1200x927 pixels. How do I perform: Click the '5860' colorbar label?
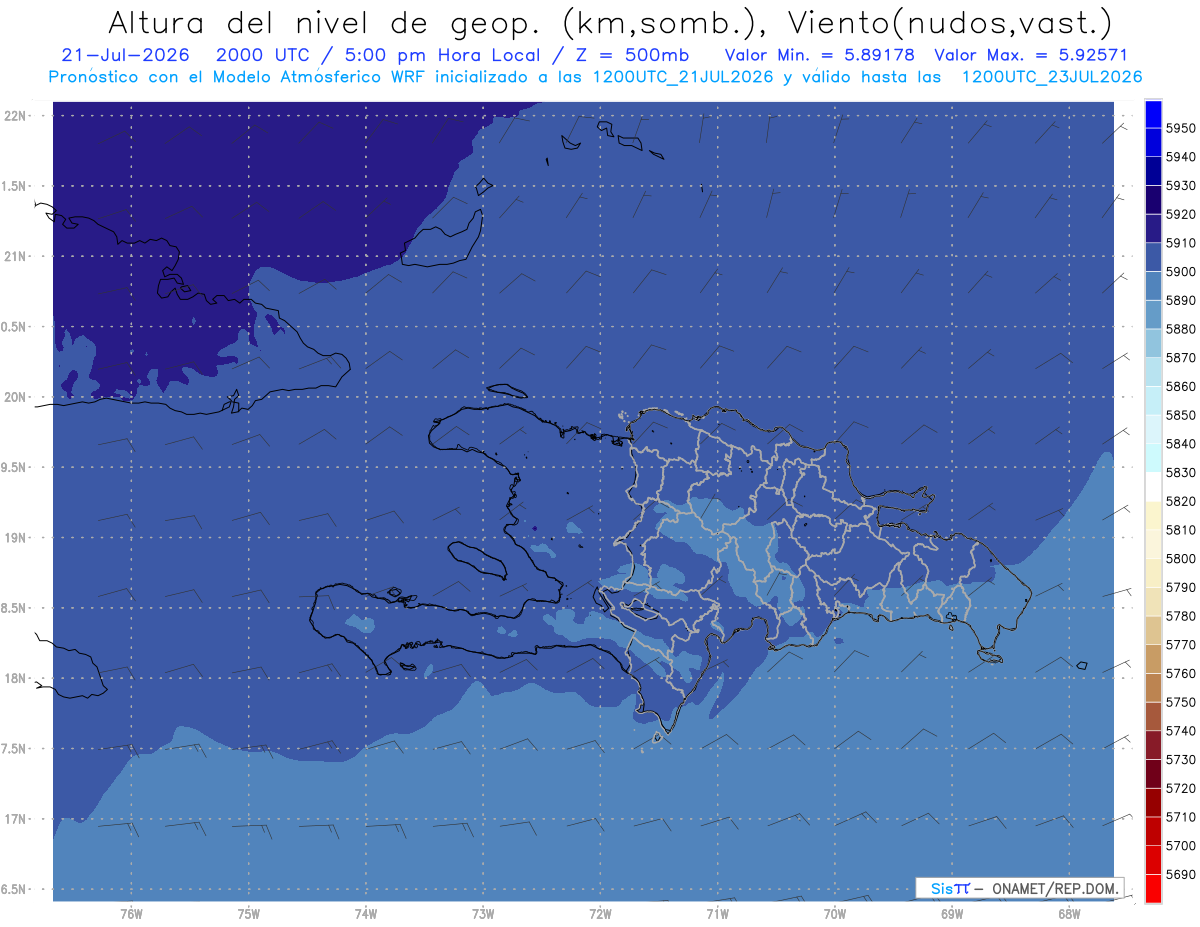[x=1181, y=386]
